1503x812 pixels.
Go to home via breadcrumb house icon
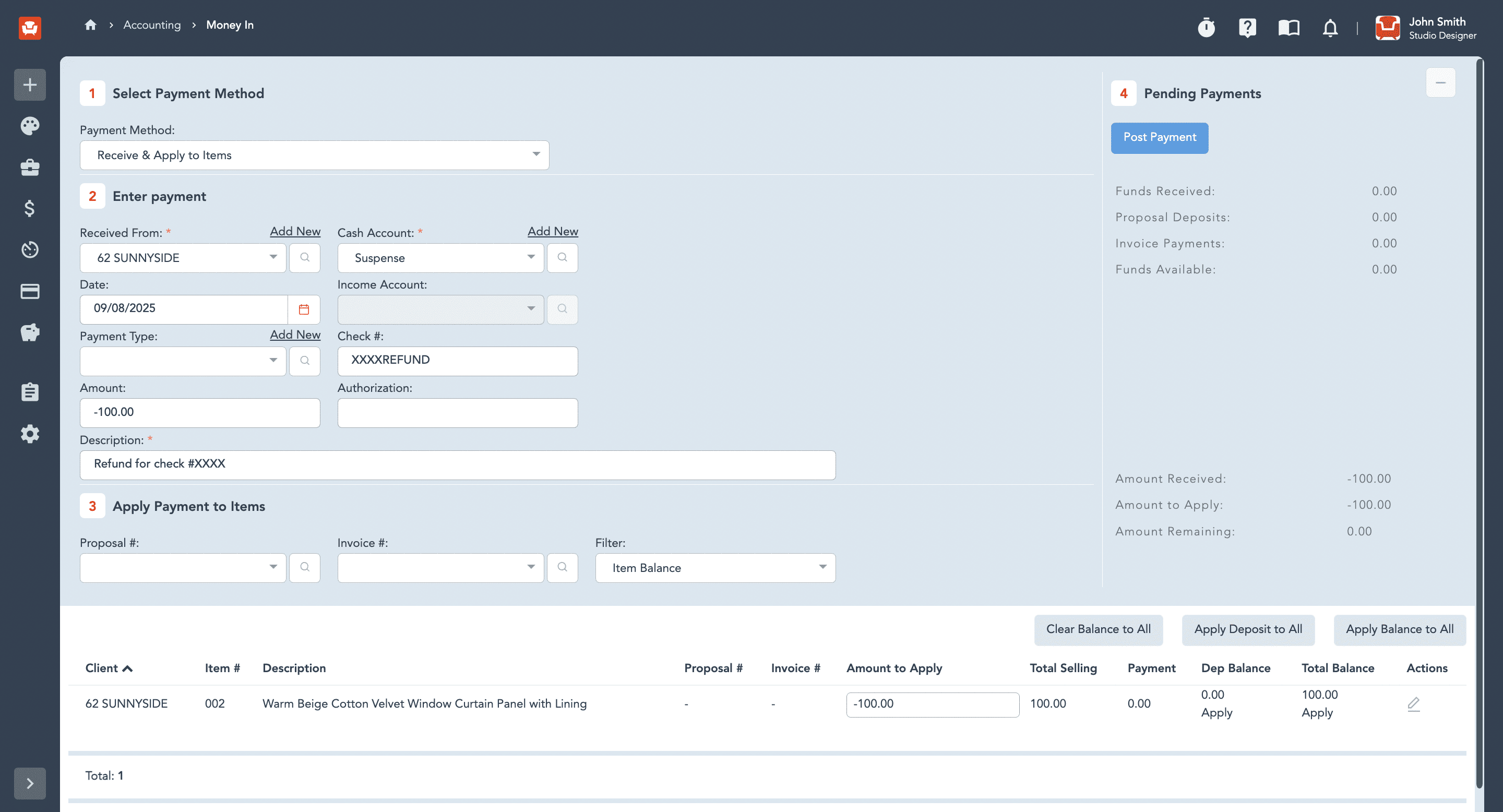coord(90,25)
